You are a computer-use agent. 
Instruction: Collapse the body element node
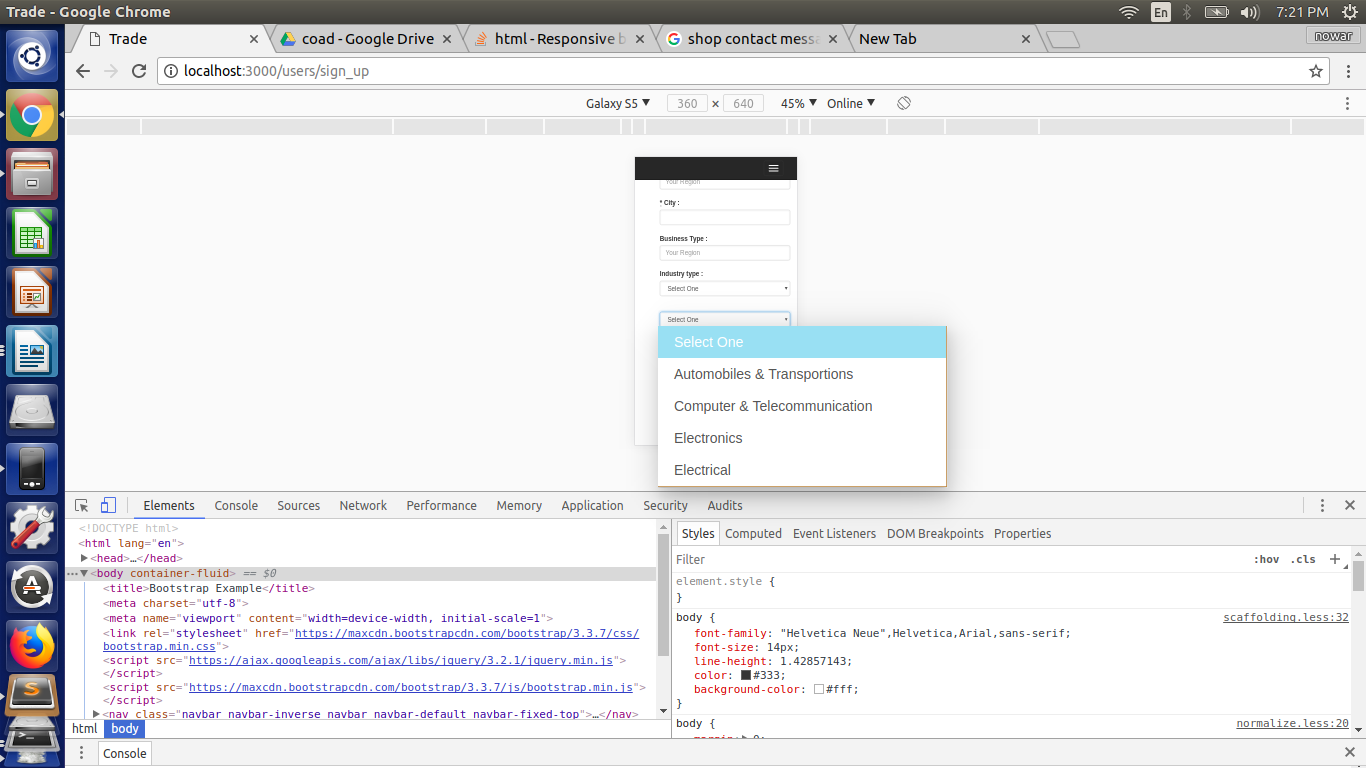coord(85,573)
